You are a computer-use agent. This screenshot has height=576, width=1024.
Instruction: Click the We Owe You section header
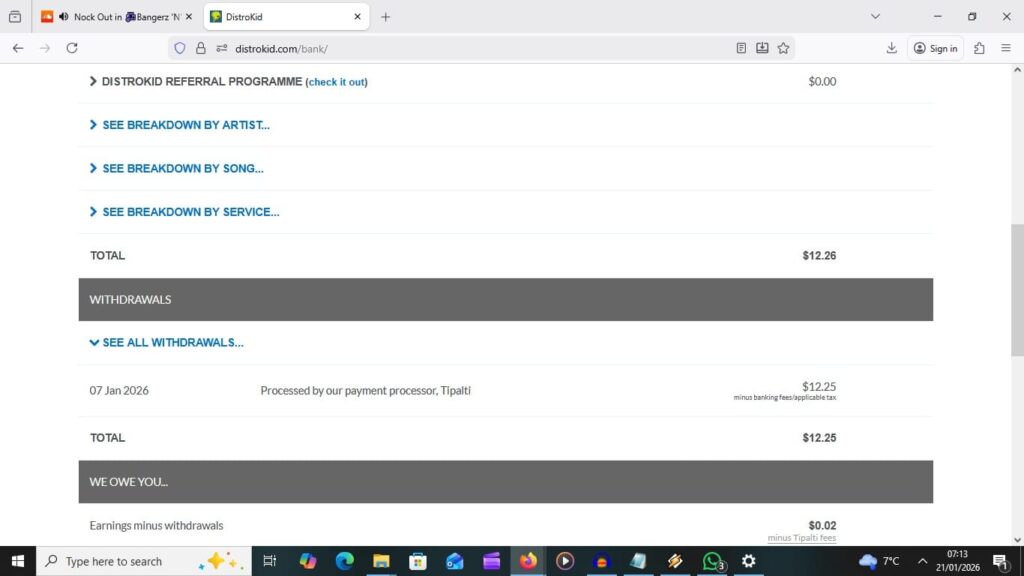pyautogui.click(x=505, y=481)
